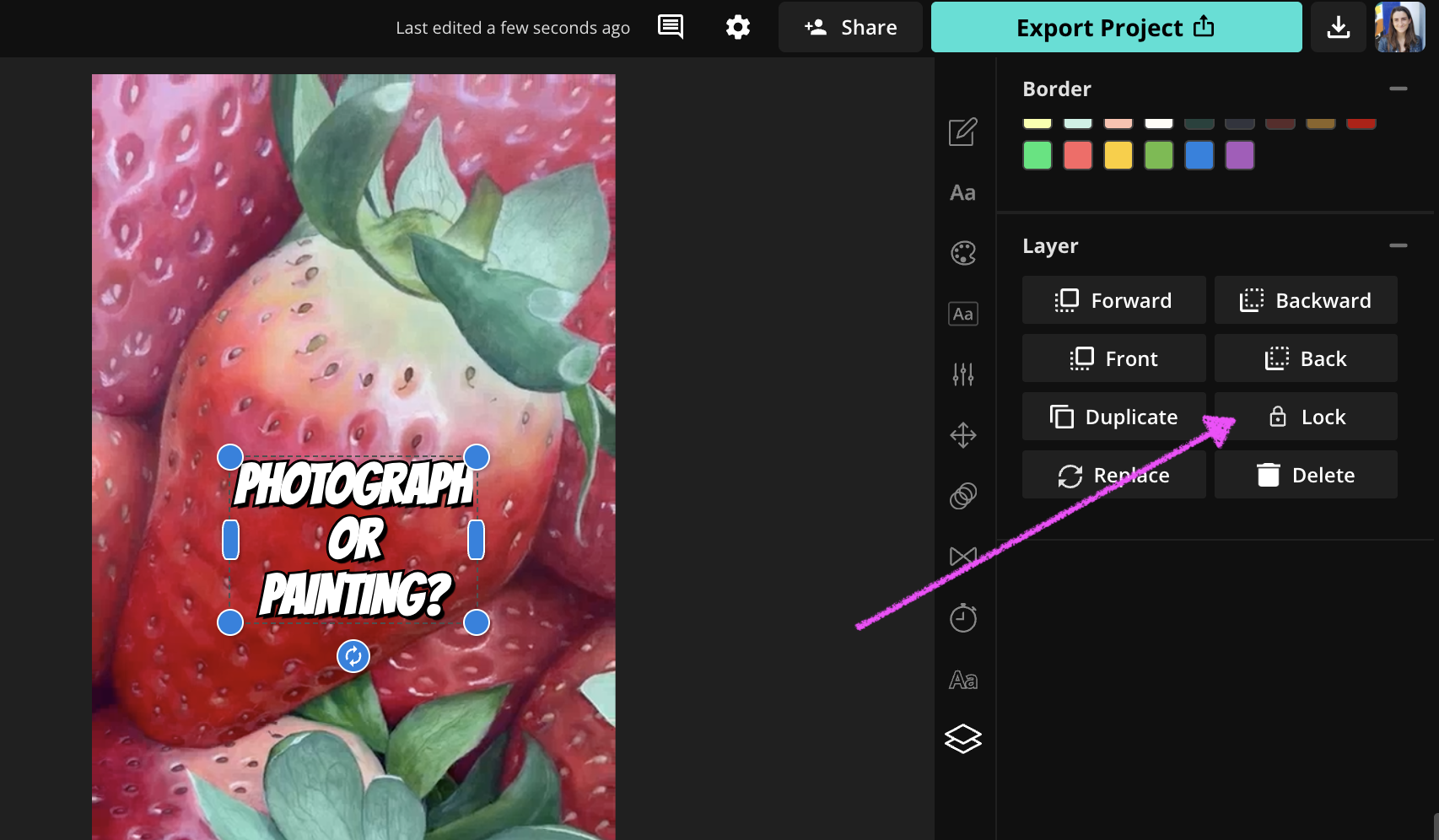Delete the selected layer
The image size is (1439, 840).
[1306, 475]
